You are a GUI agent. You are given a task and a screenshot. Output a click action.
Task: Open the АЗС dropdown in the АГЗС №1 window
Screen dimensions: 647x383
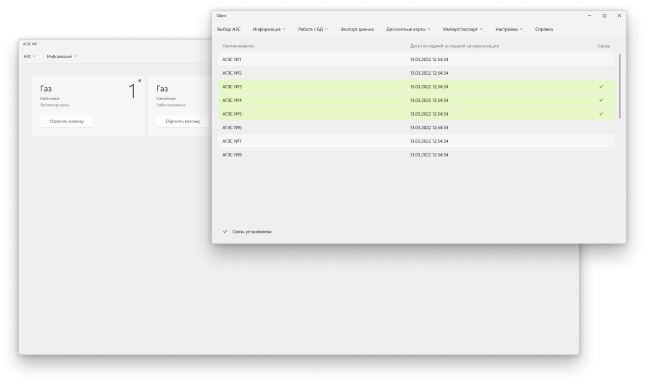[x=30, y=57]
